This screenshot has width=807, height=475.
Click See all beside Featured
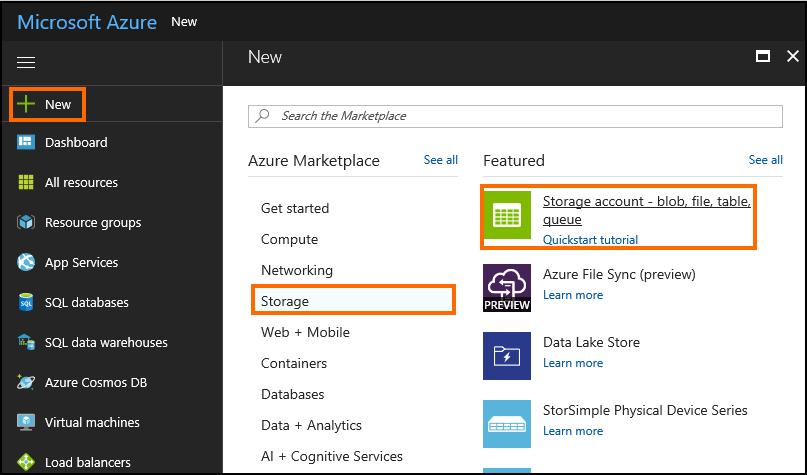tap(765, 160)
